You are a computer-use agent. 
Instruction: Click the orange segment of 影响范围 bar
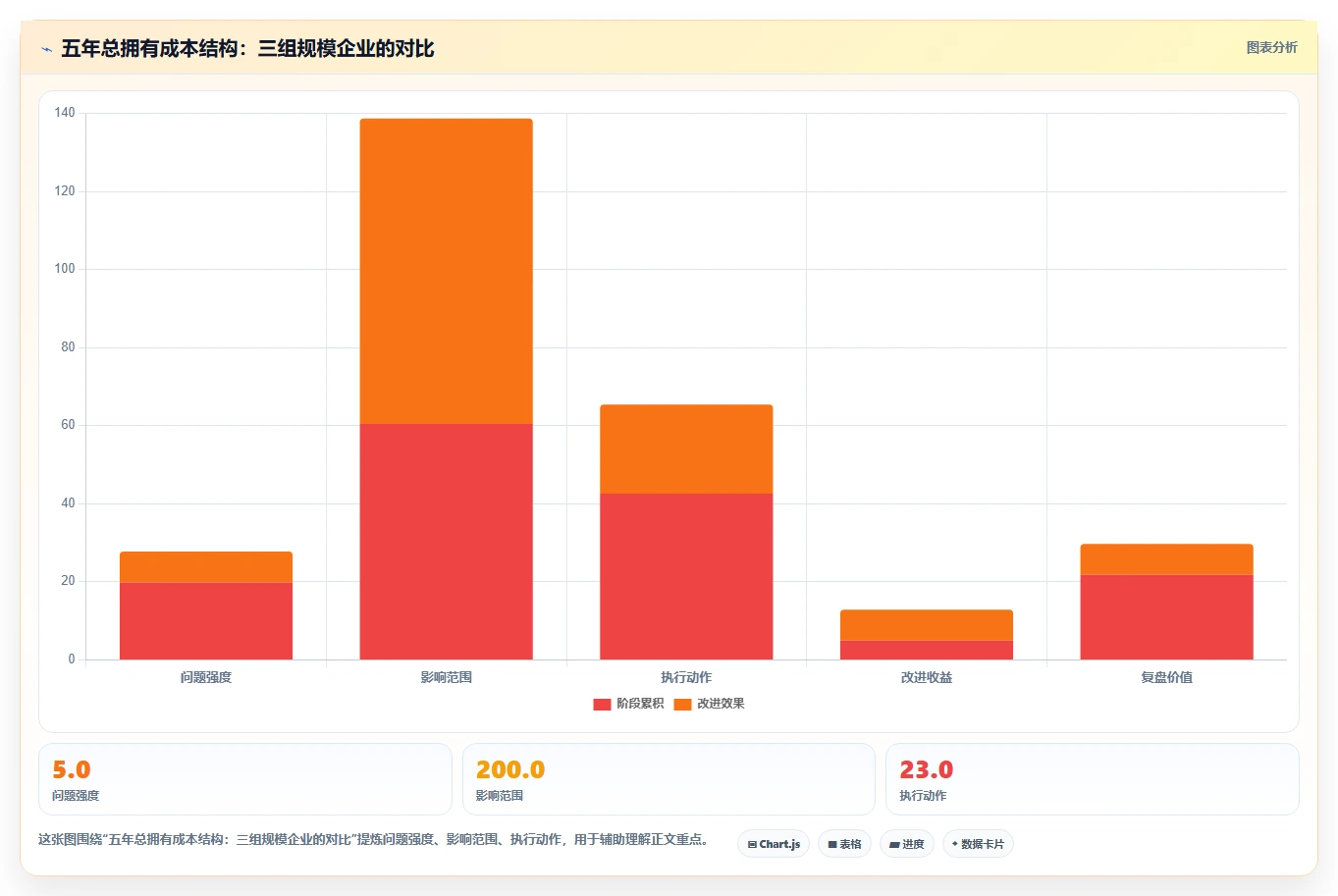click(x=446, y=272)
